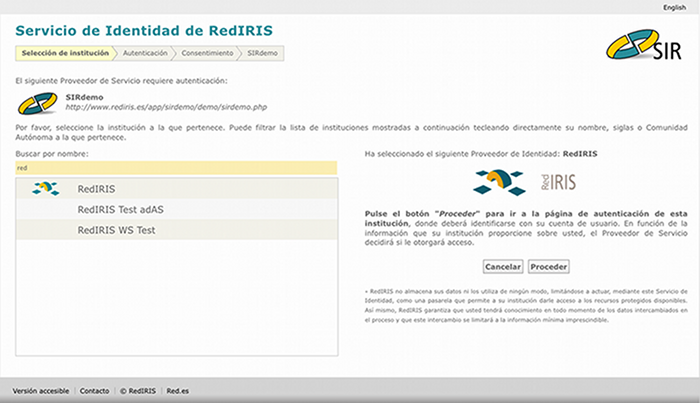Screen dimensions: 700x403
Task: Select RedIRIS in the institution list
Action: coord(177,189)
